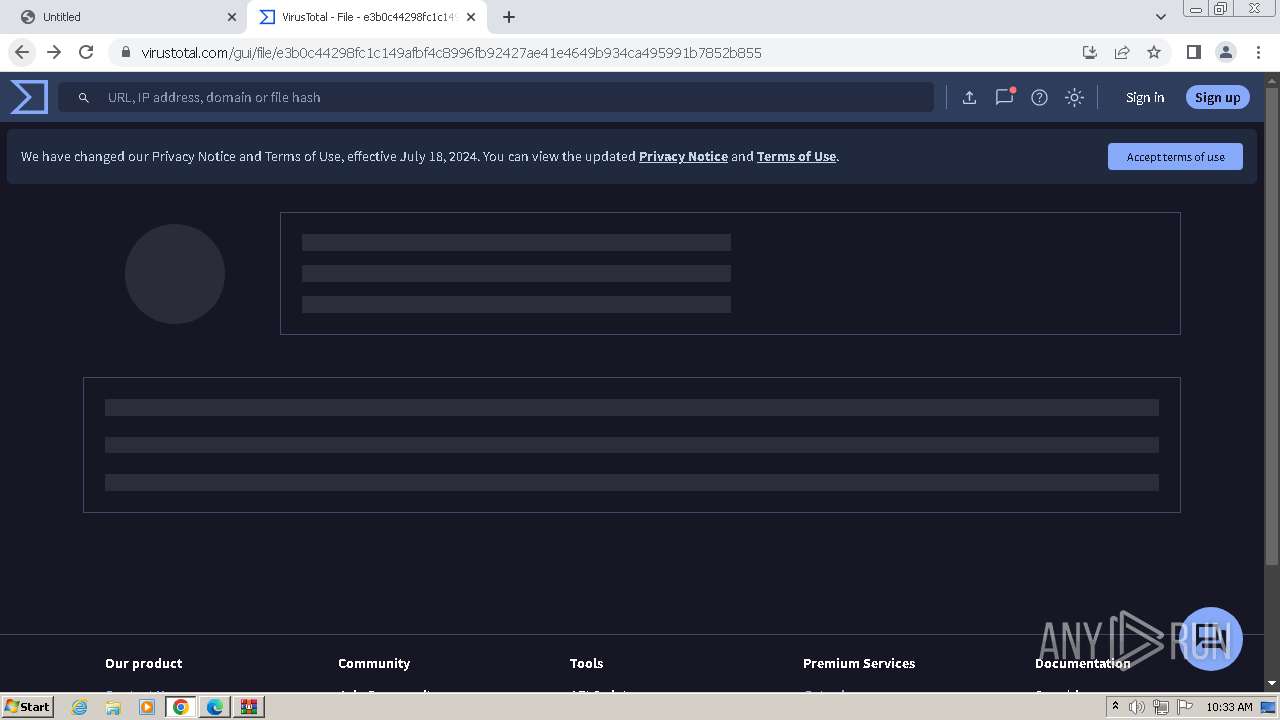Click the Our product footer heading

pos(143,663)
